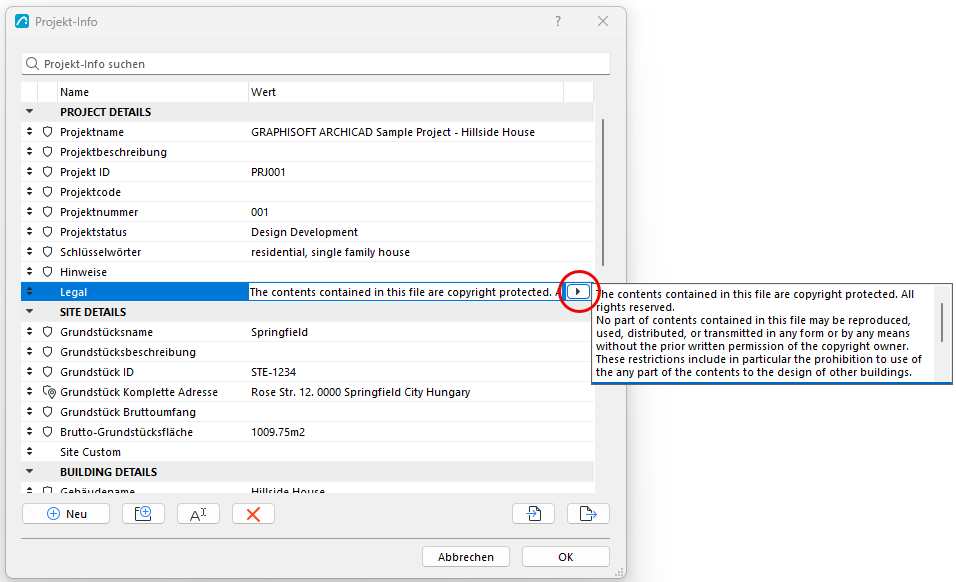Click the Projektnummer value 001
Image resolution: width=956 pixels, height=582 pixels.
[x=260, y=212]
